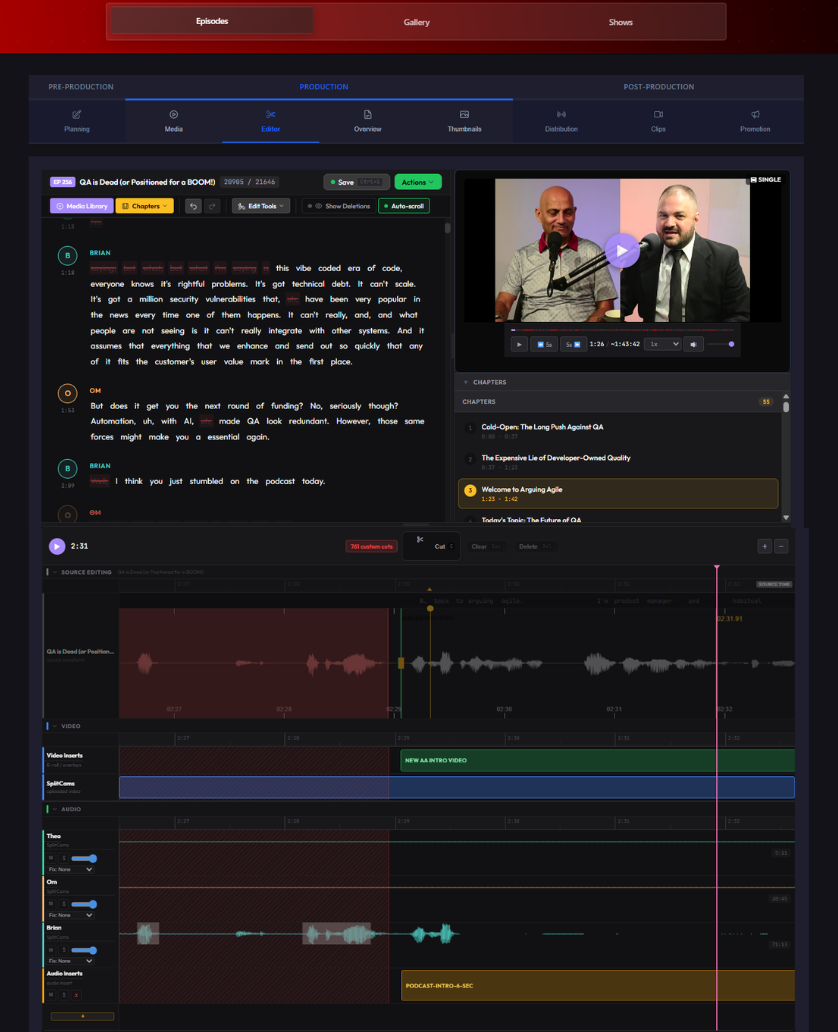Select the Cut scissors tool
838x1032 pixels.
click(431, 546)
